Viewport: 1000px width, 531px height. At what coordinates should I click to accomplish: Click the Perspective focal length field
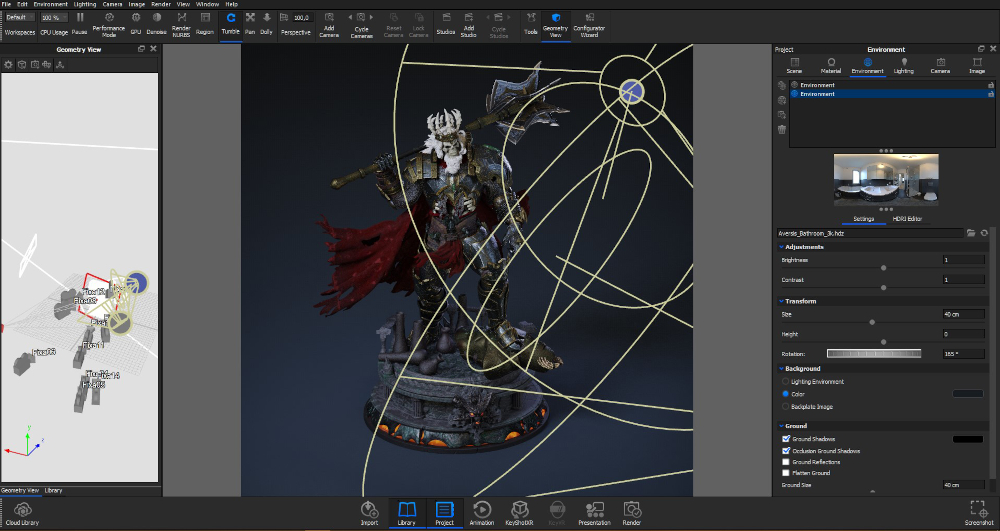point(302,17)
